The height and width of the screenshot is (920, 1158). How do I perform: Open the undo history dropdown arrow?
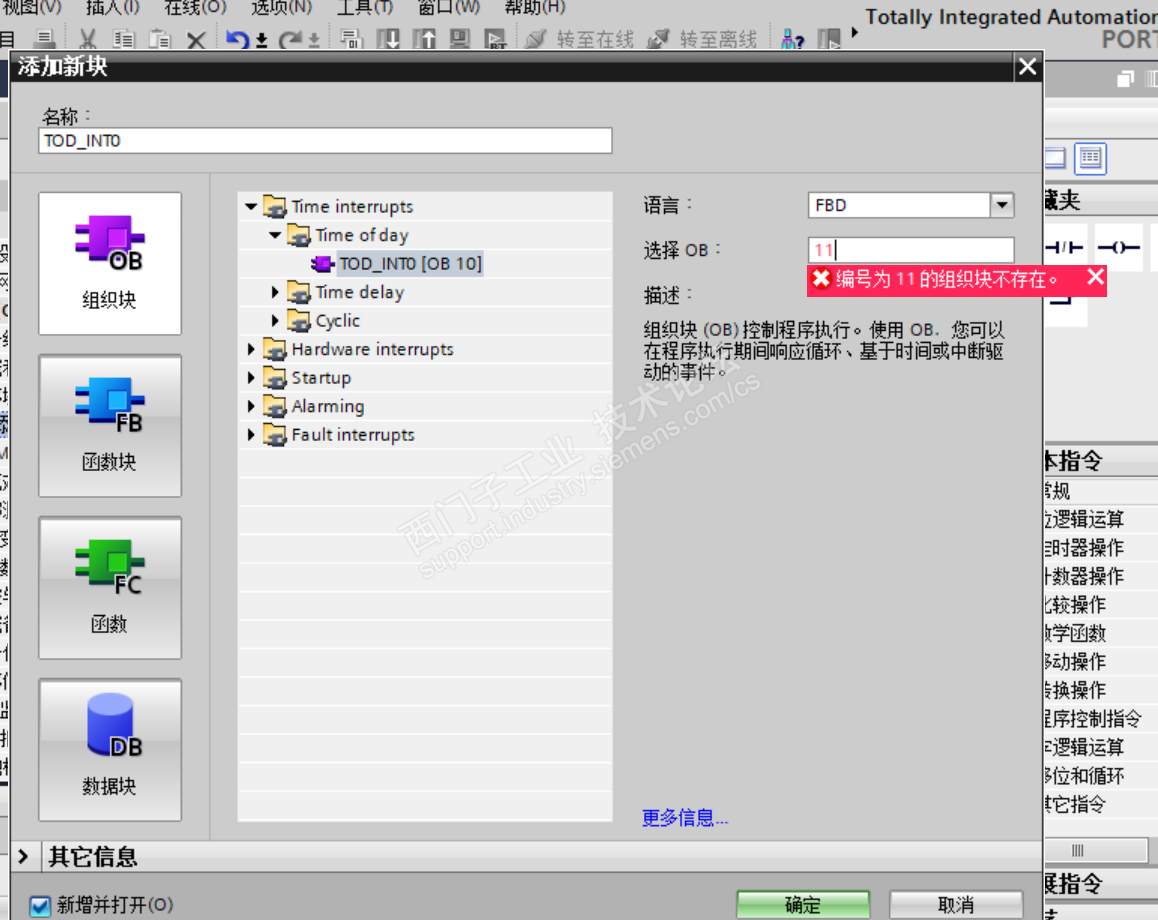[x=261, y=41]
